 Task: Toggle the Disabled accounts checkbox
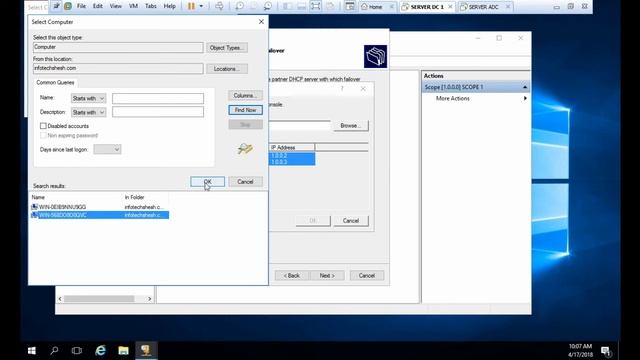pos(43,126)
